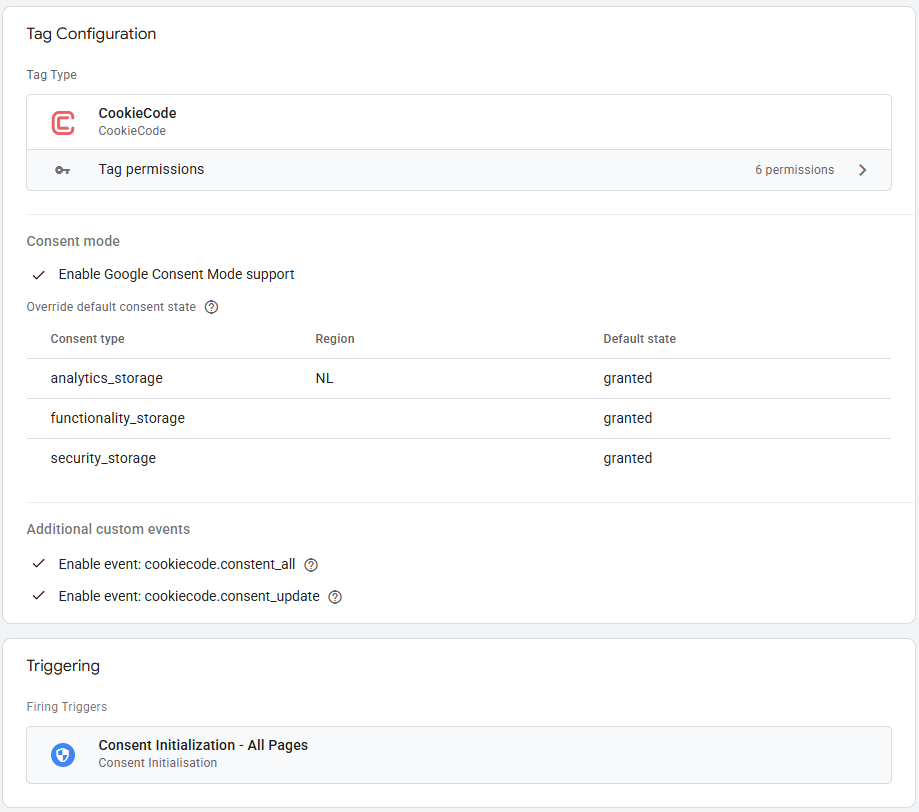Open the Consent Initialization - All Pages trigger
Viewport: 919px width, 812px height.
(x=203, y=746)
